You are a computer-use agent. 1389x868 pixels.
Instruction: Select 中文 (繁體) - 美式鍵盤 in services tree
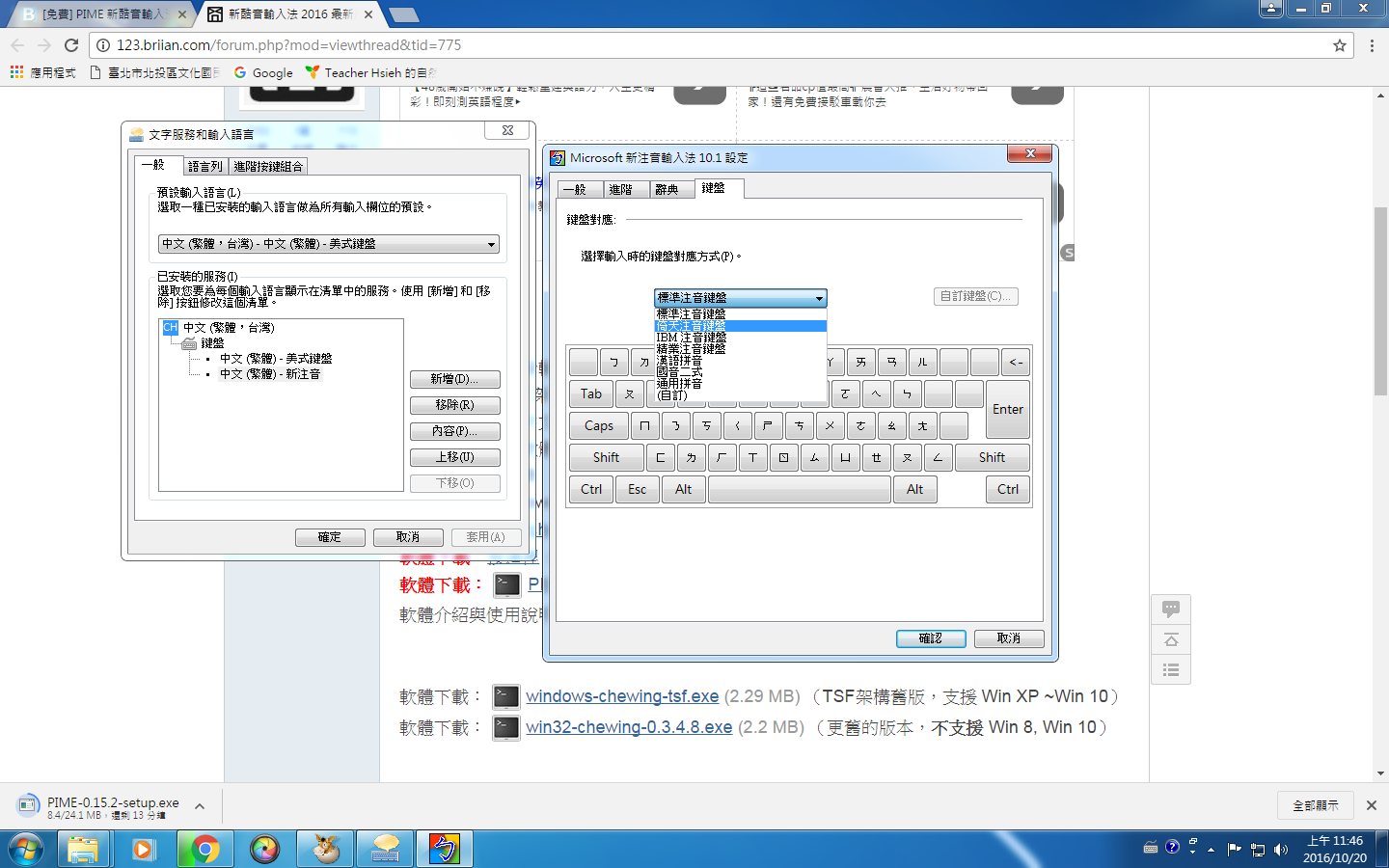(x=276, y=359)
